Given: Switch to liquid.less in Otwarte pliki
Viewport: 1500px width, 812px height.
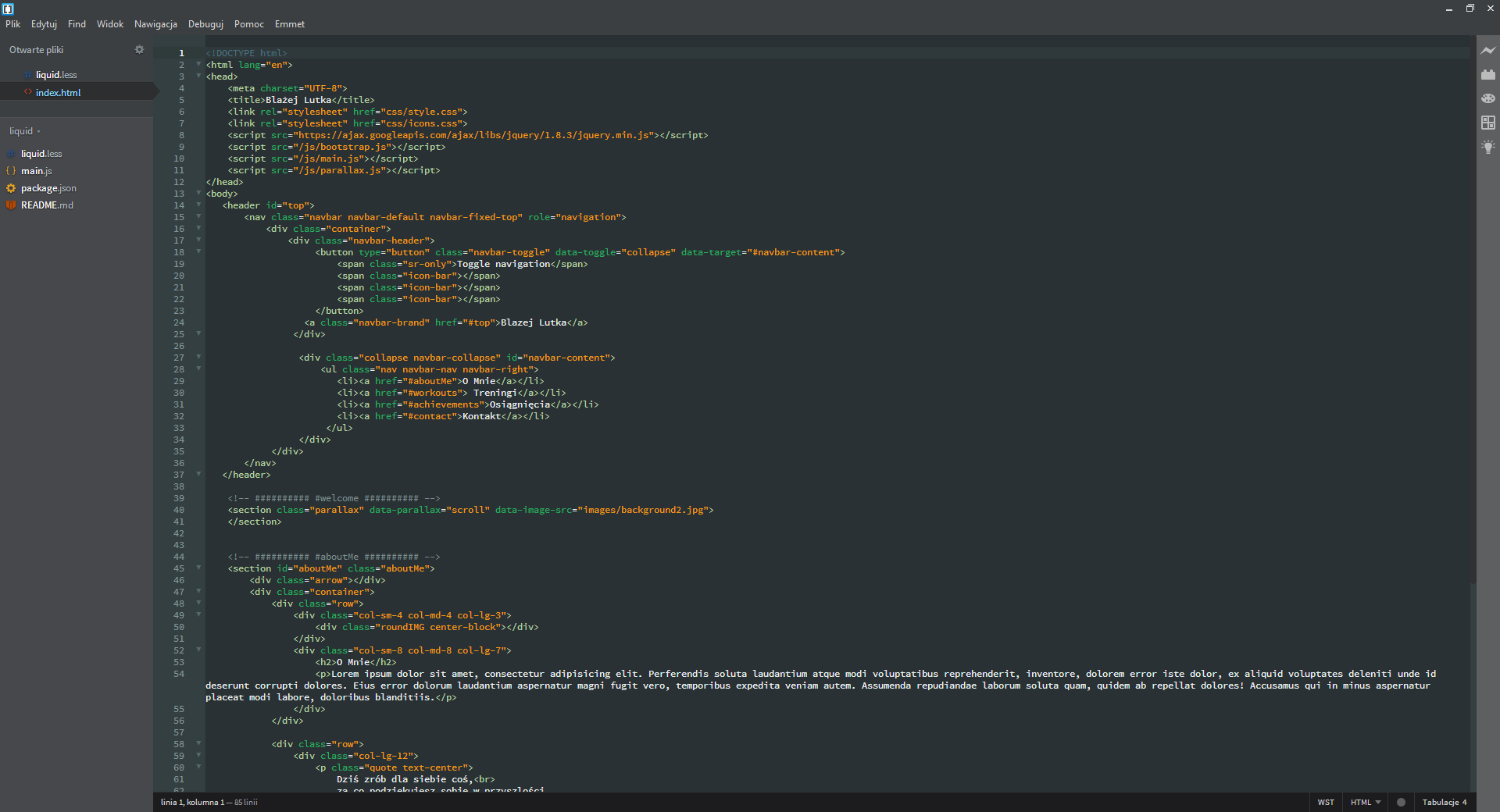Looking at the screenshot, I should pos(56,74).
